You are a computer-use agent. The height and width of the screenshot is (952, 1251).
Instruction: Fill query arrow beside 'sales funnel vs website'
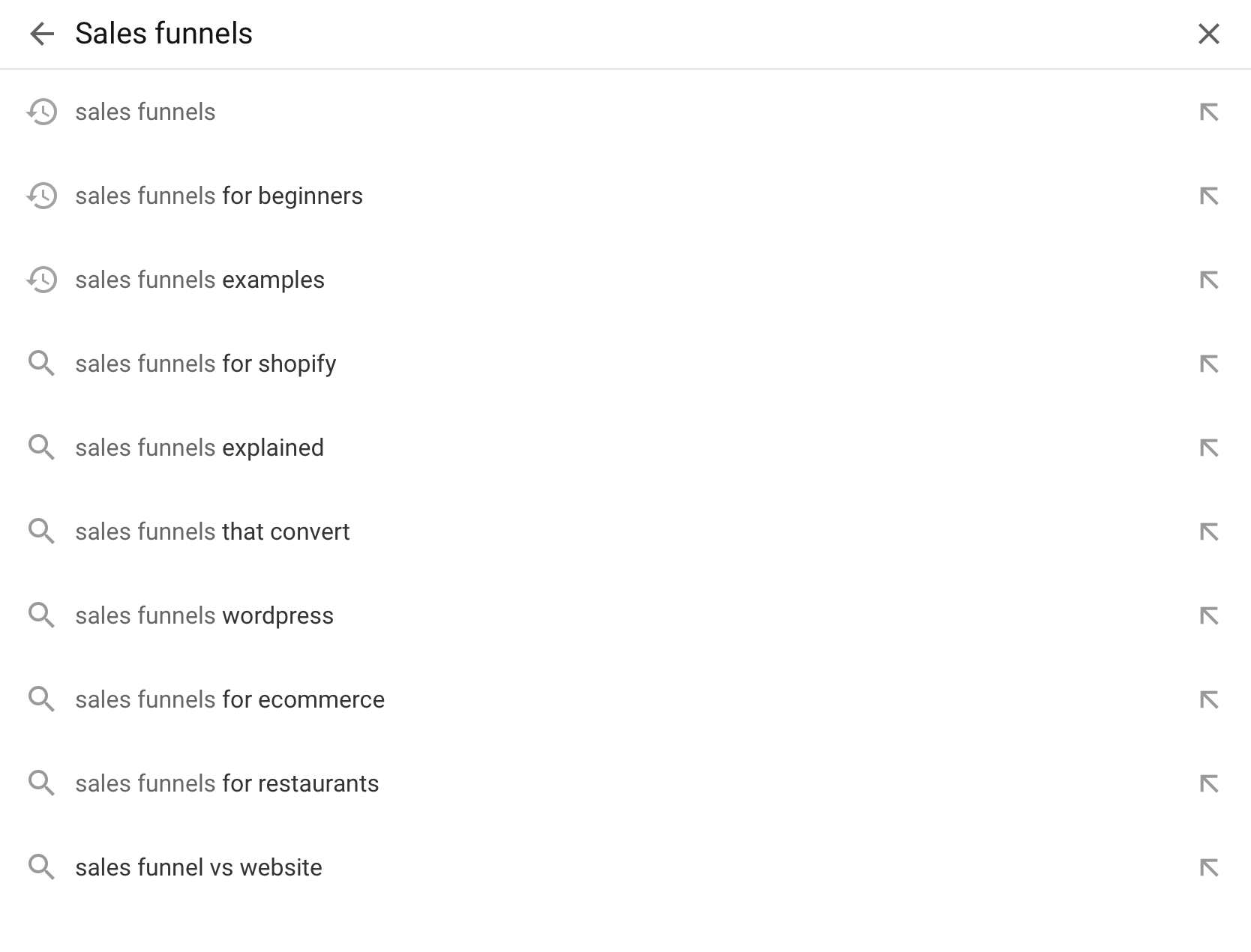1208,868
